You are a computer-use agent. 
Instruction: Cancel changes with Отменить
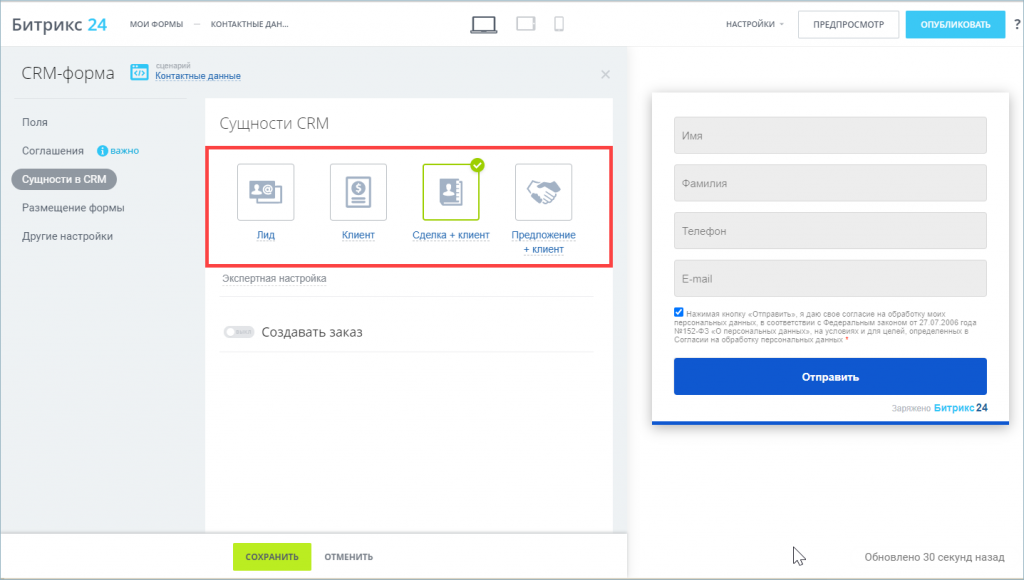click(x=349, y=556)
